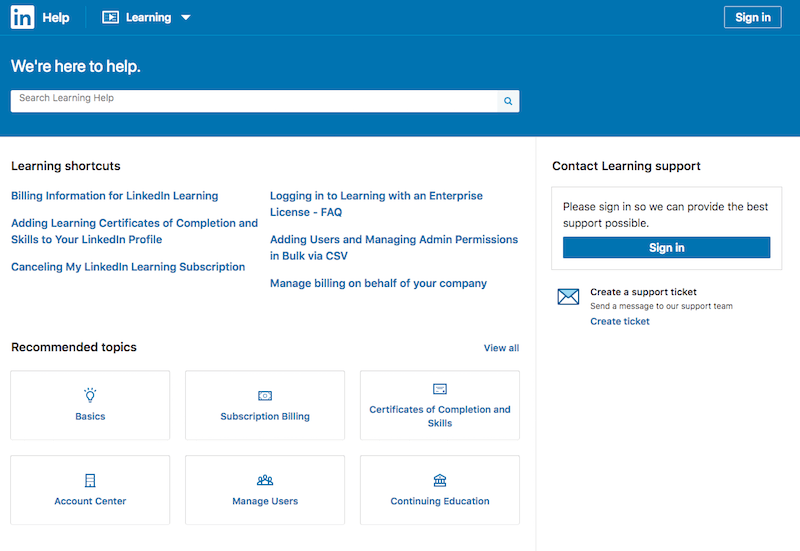800x551 pixels.
Task: Open Adding Learning Certificates of Completion link
Action: [135, 231]
